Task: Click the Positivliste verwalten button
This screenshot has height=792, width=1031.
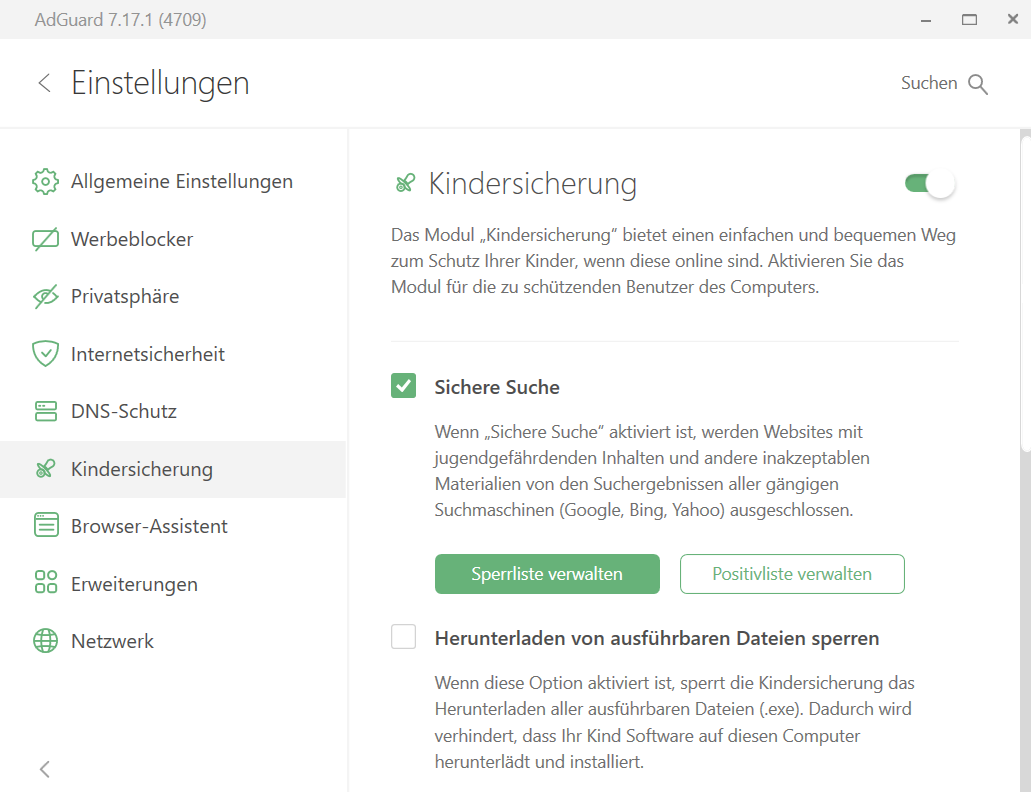Action: (x=792, y=574)
